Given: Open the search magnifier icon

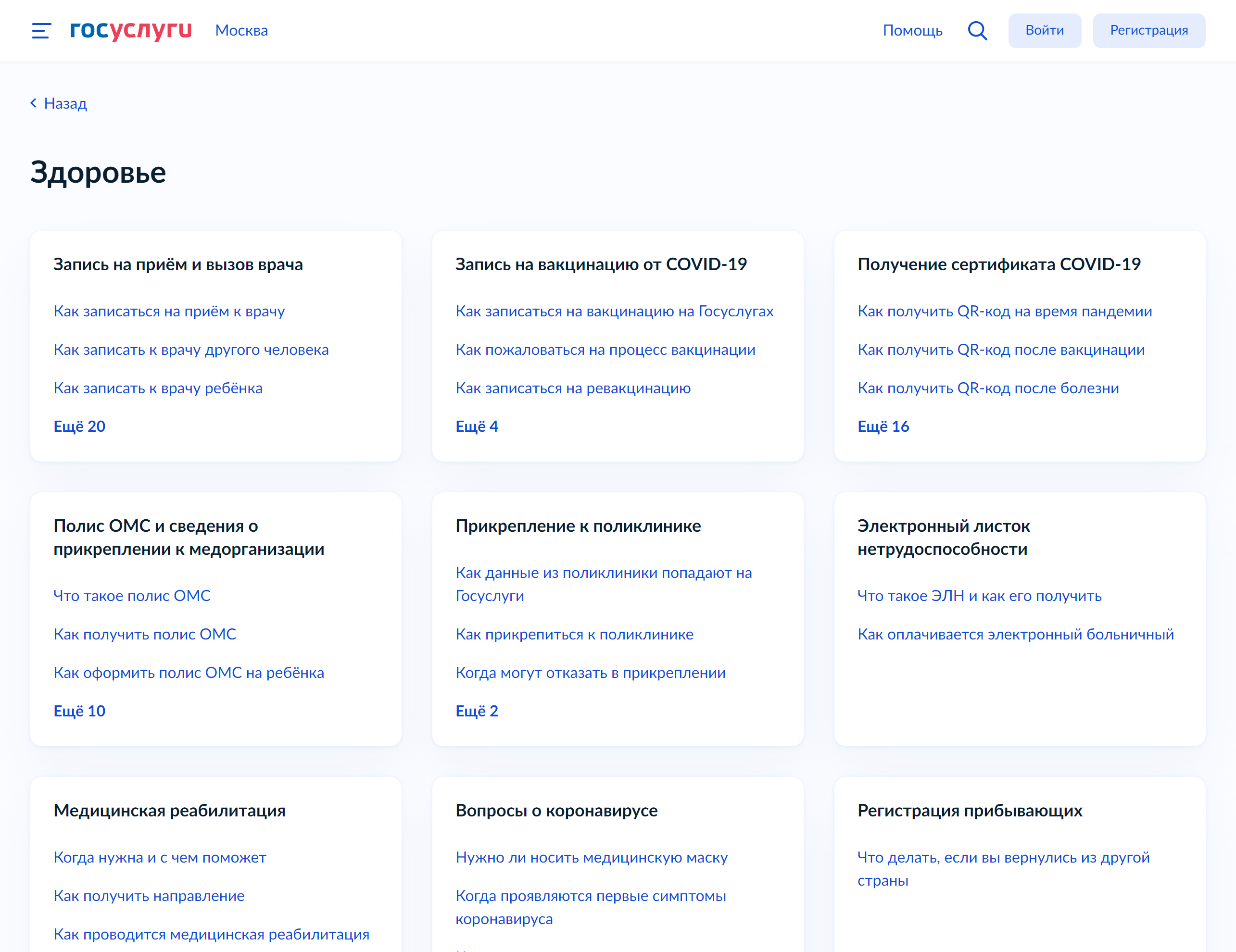Looking at the screenshot, I should (977, 31).
